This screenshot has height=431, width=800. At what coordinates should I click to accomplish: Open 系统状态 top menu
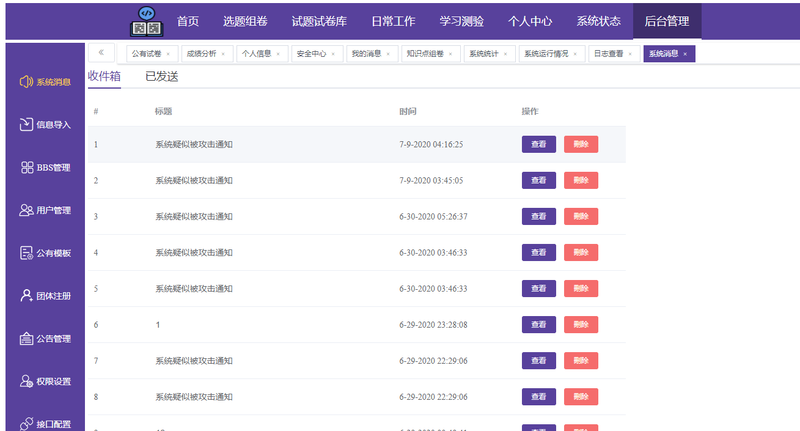(598, 21)
